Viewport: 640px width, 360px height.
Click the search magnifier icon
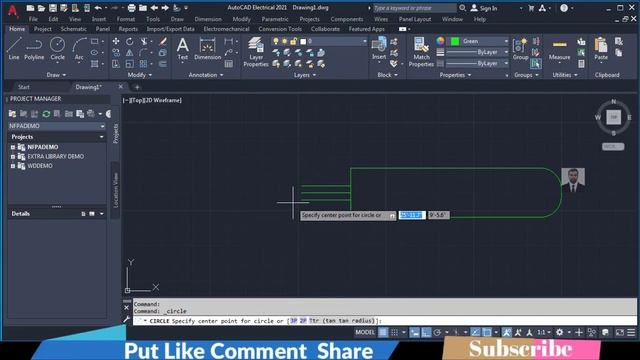point(462,8)
